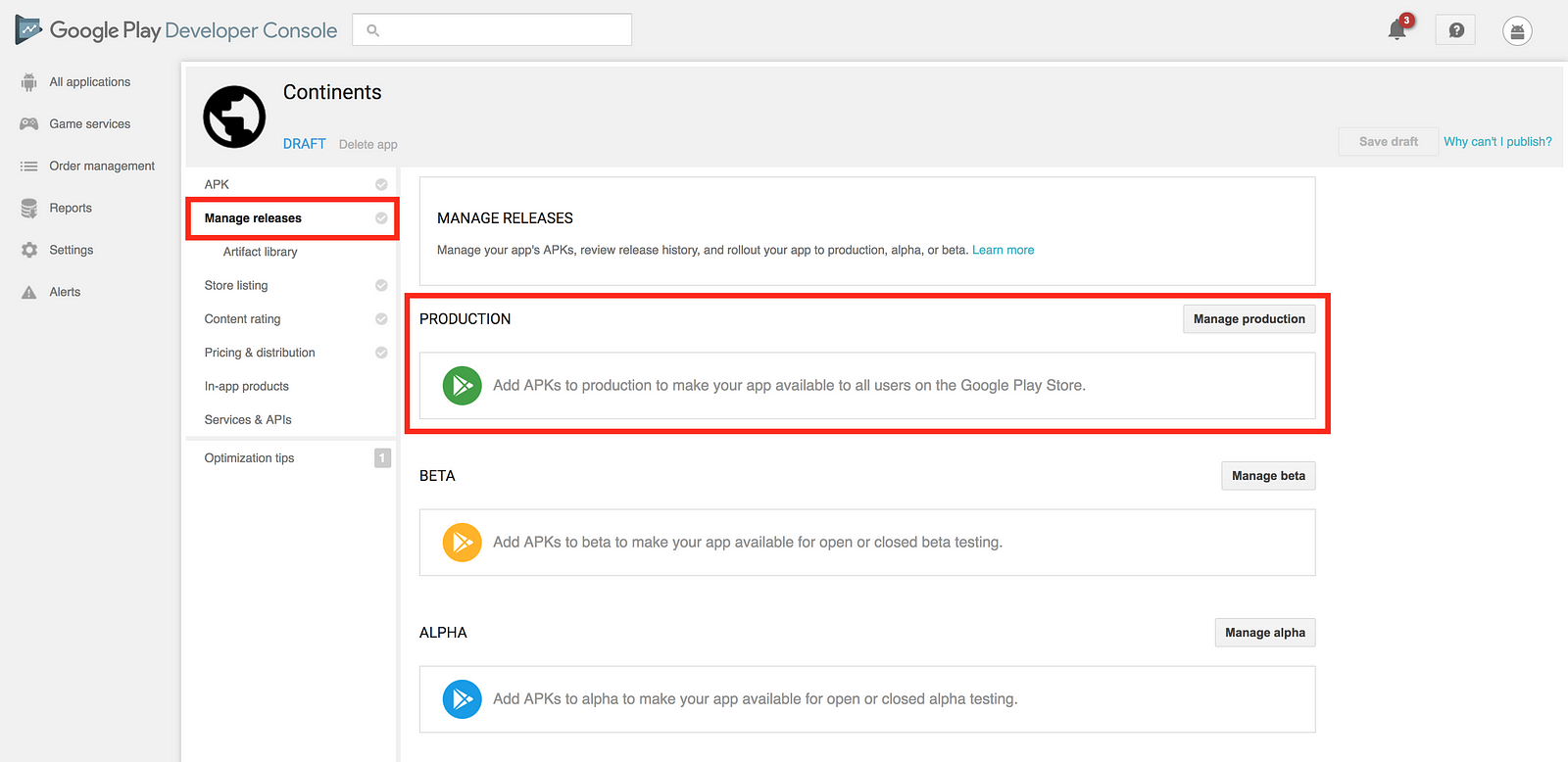Click the help question mark icon
This screenshot has width=1568, height=762.
[x=1455, y=30]
